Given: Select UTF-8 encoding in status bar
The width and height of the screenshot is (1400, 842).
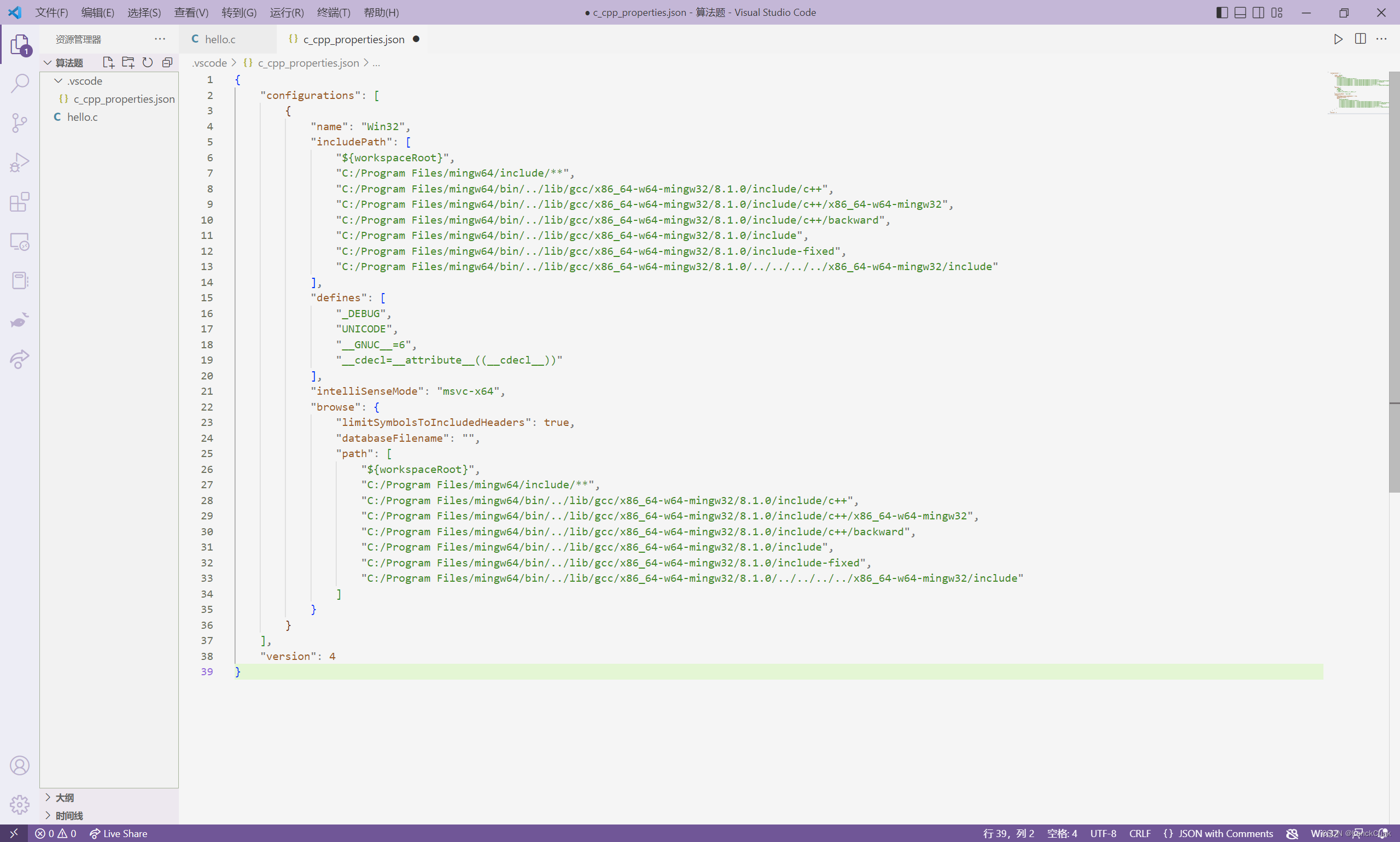Looking at the screenshot, I should pyautogui.click(x=1102, y=833).
